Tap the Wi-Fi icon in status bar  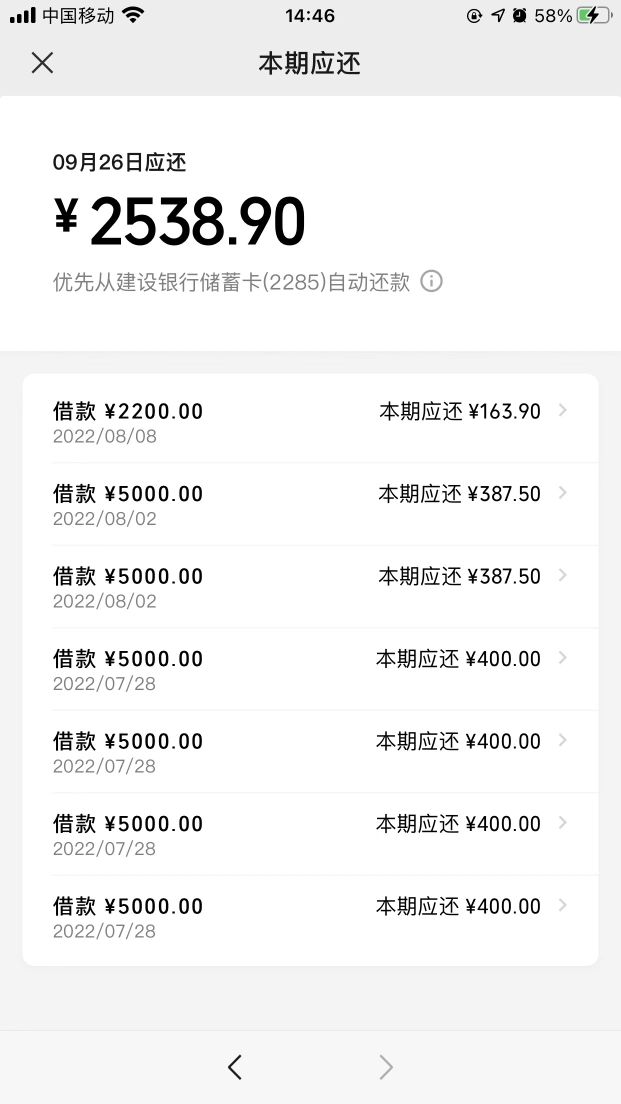tap(134, 16)
